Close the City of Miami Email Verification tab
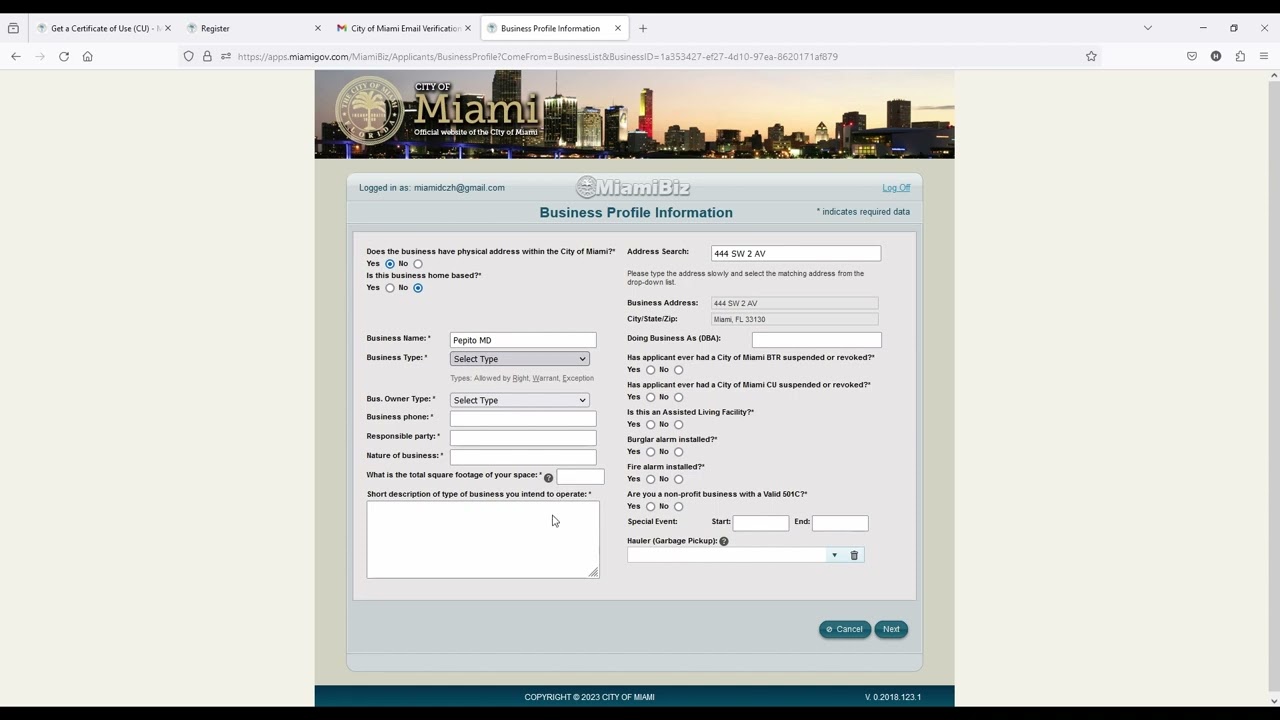 [x=468, y=28]
